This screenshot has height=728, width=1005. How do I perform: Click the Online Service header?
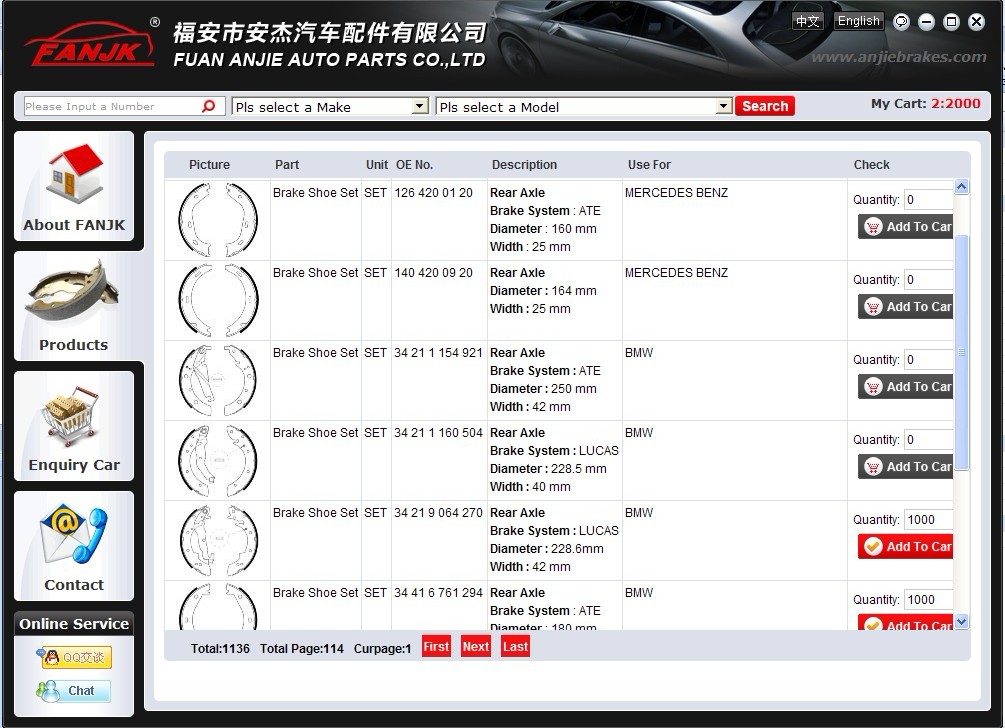[x=74, y=624]
